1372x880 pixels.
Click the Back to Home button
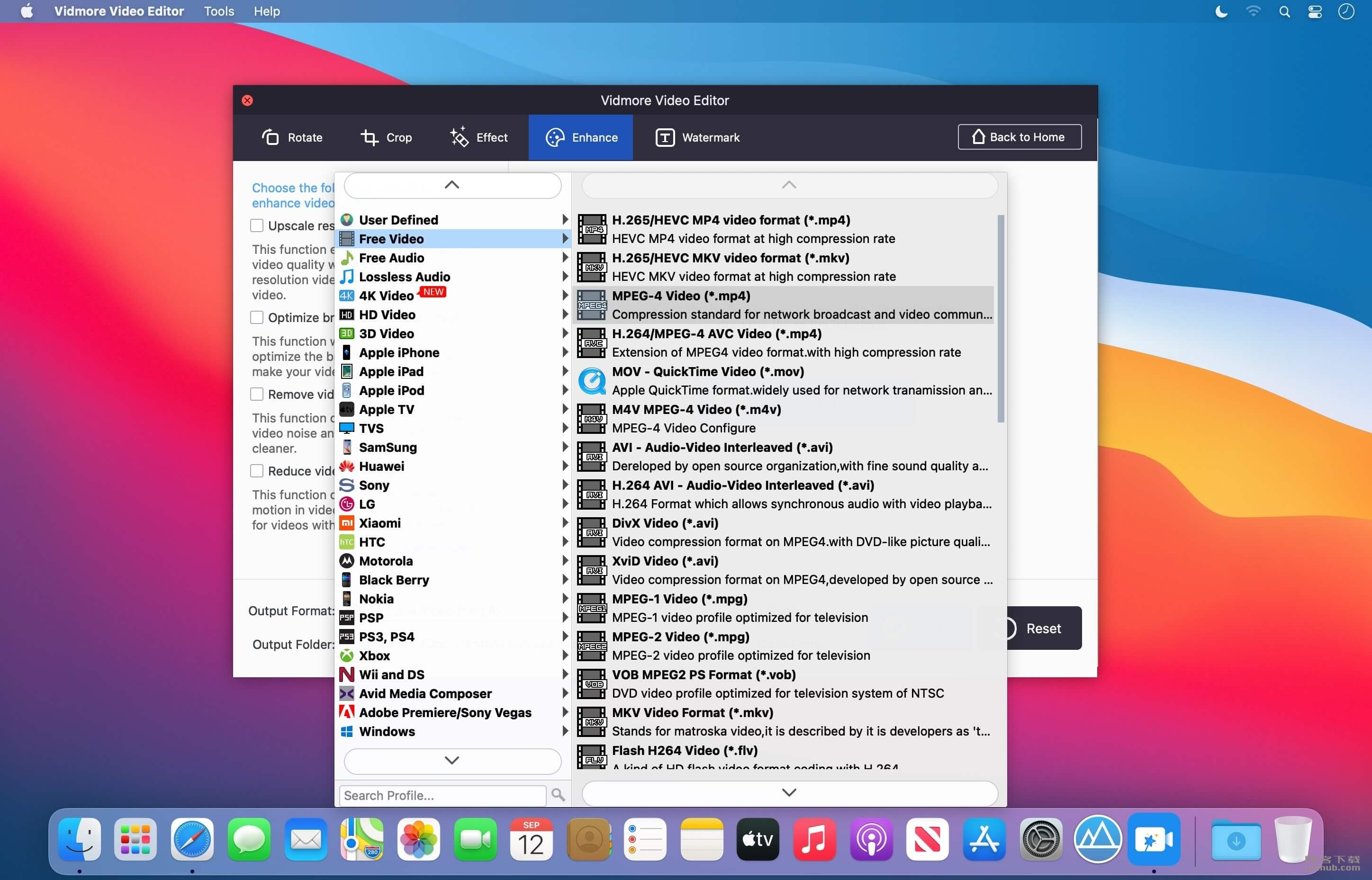point(1019,137)
